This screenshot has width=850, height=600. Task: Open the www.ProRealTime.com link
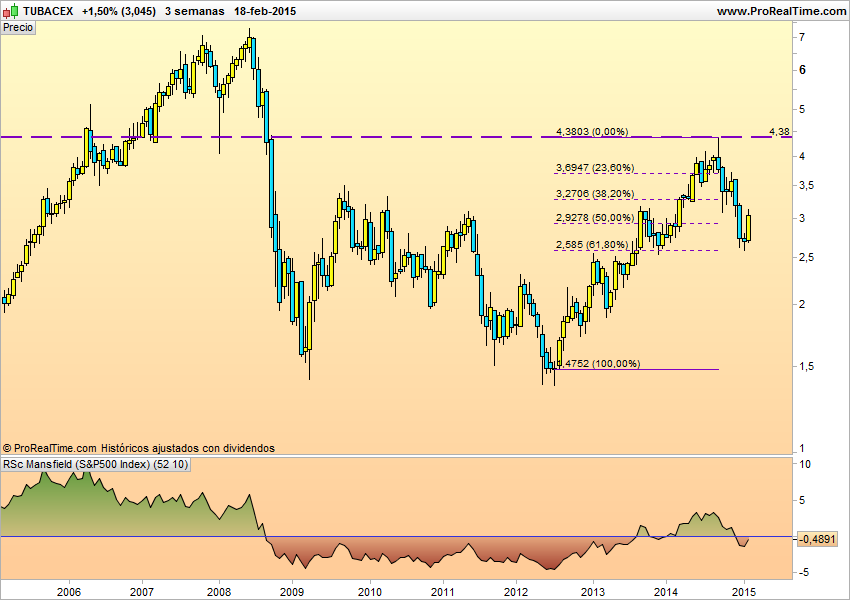point(781,10)
